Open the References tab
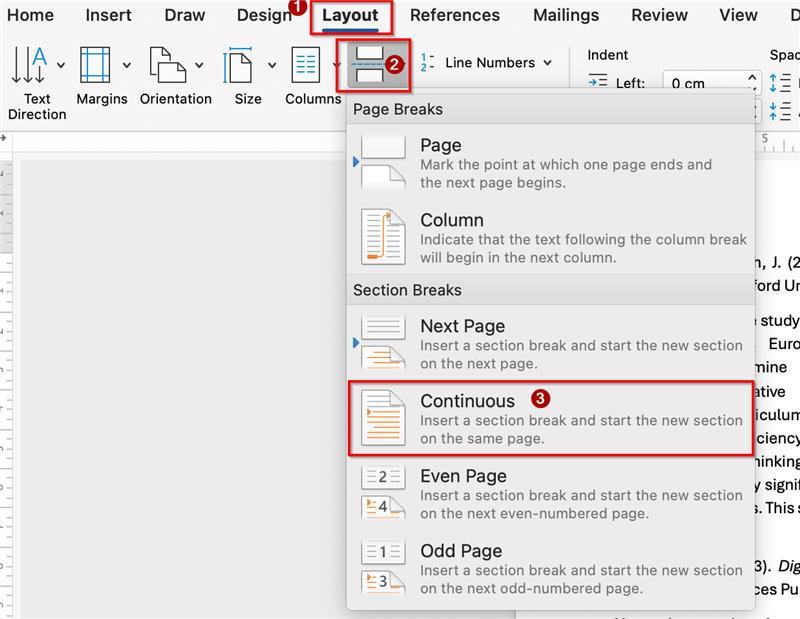Screen dimensions: 800x619 455,15
